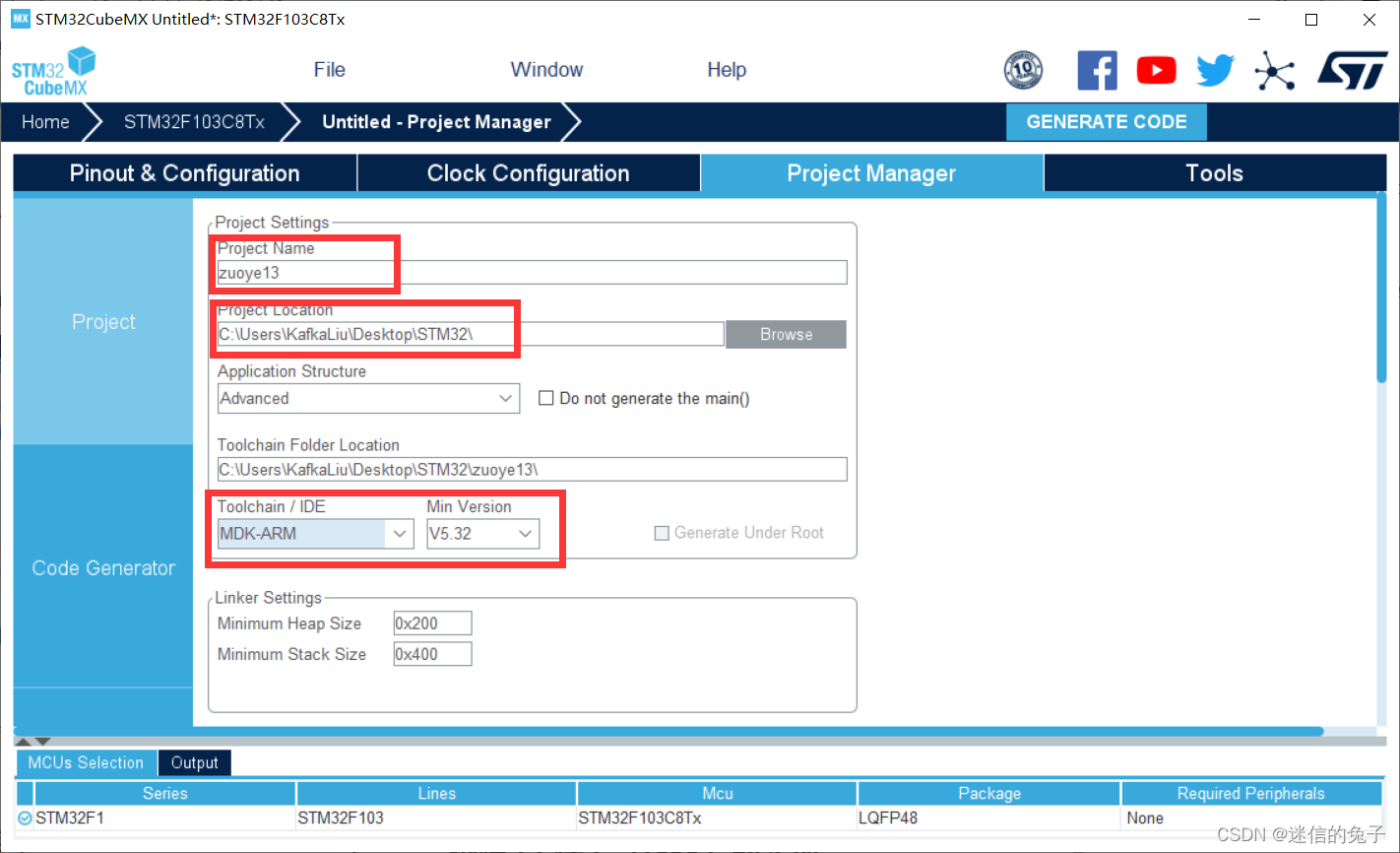This screenshot has height=853, width=1400.
Task: Open the YouTube icon link
Action: (x=1156, y=70)
